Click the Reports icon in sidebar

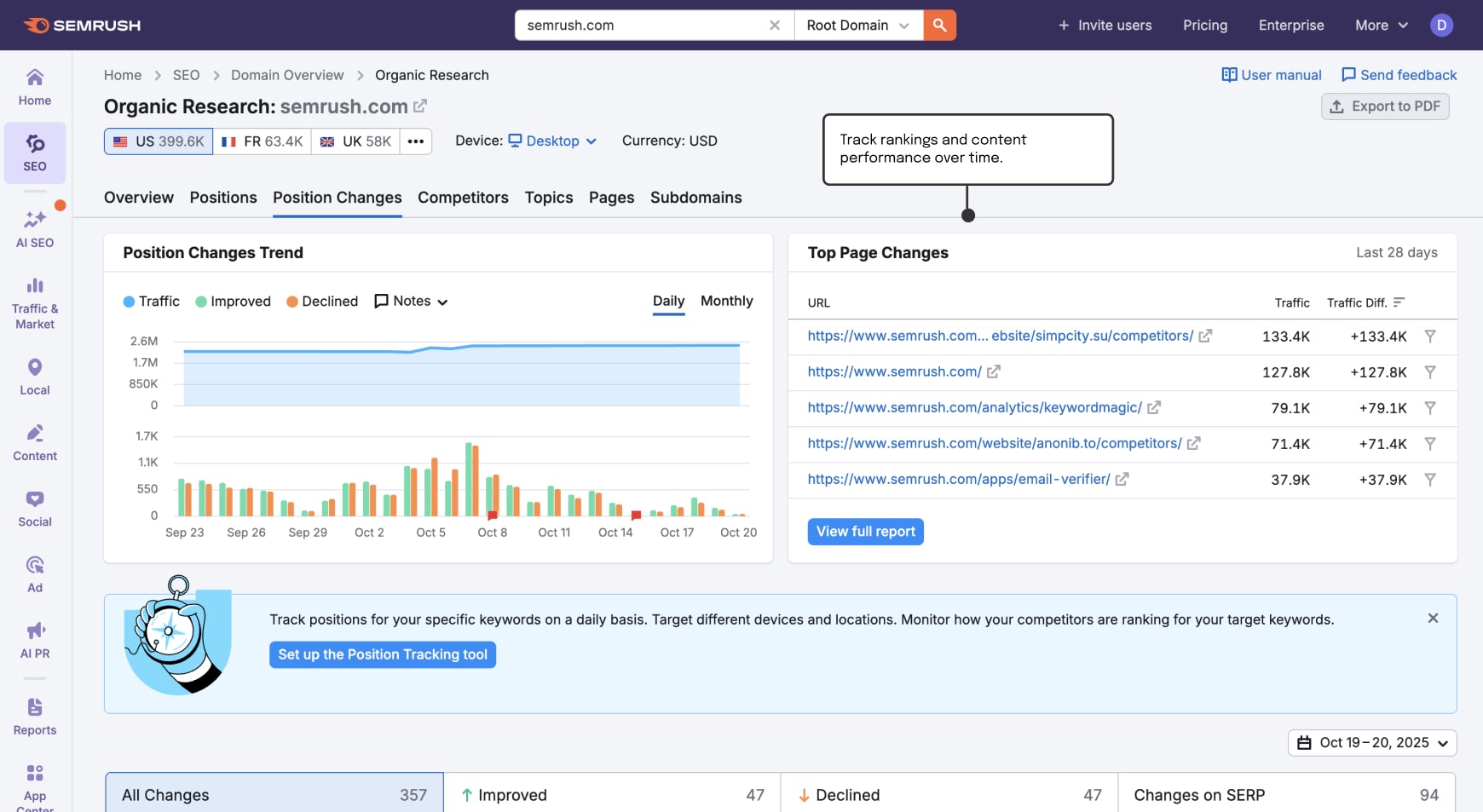tap(34, 714)
